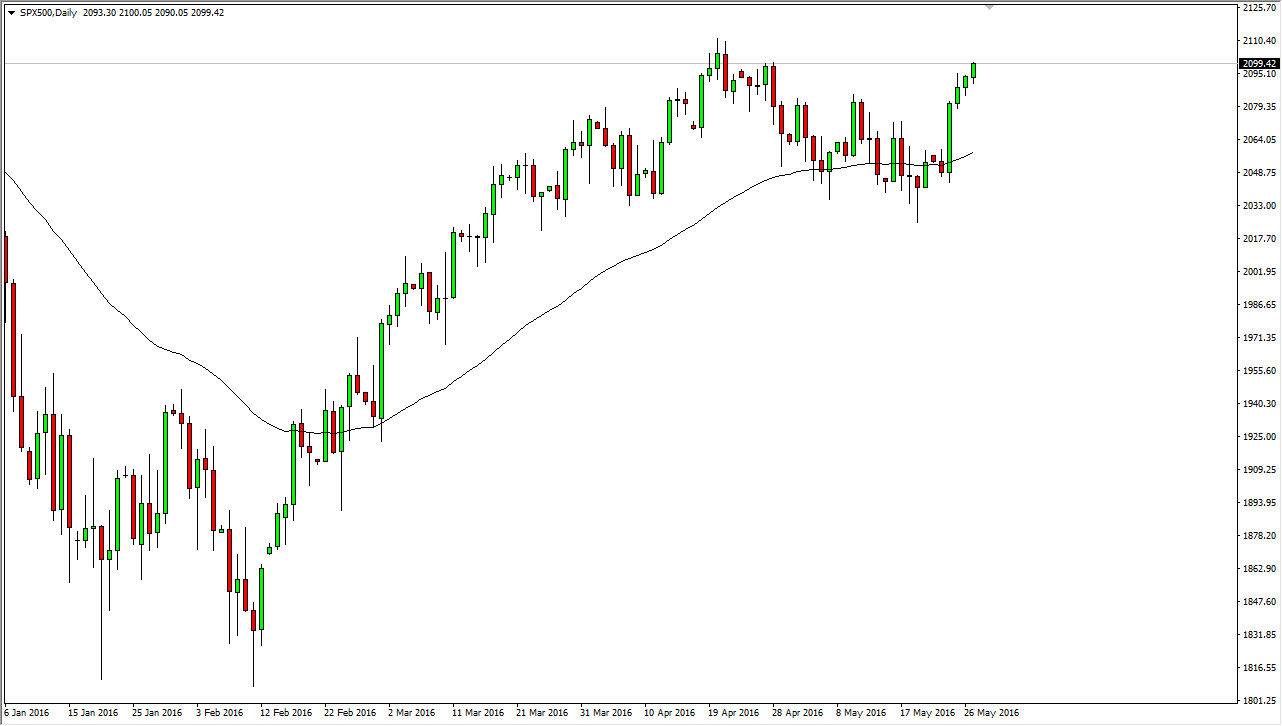Click the 10 Apr 2016 date label
The height and width of the screenshot is (726, 1282).
(670, 713)
